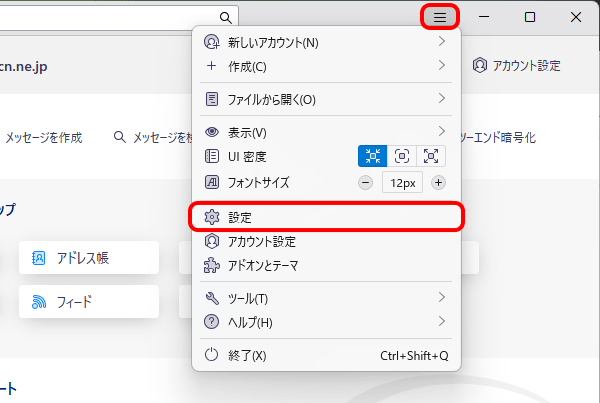Select touch UI density option

pos(431,156)
